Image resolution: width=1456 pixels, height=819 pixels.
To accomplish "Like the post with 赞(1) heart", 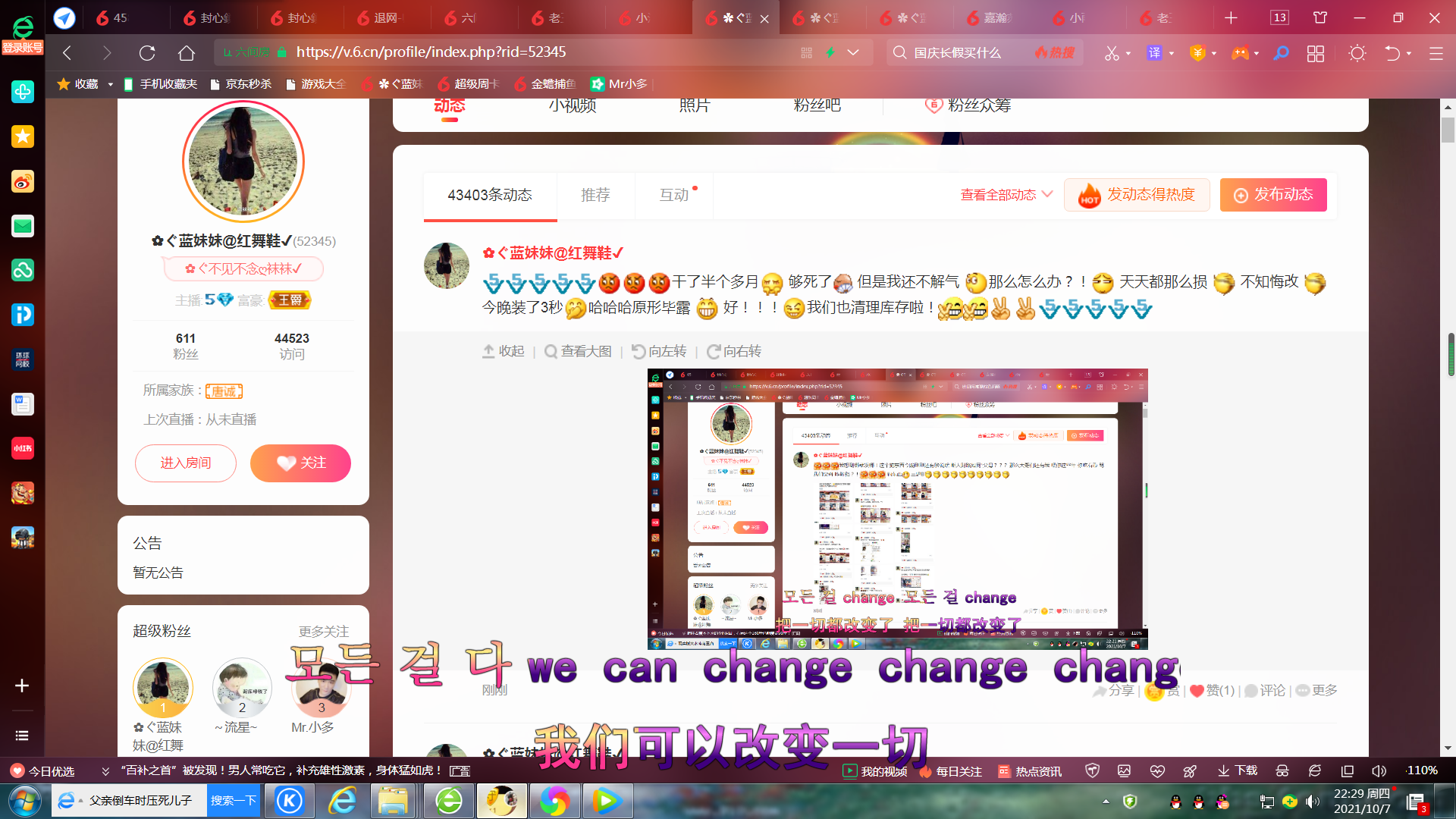I will (1213, 690).
